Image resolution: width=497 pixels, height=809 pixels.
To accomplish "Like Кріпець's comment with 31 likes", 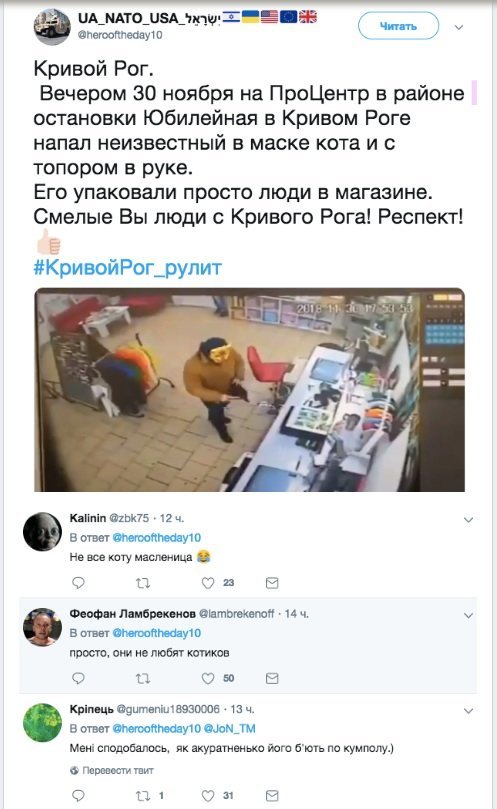I will coord(207,796).
